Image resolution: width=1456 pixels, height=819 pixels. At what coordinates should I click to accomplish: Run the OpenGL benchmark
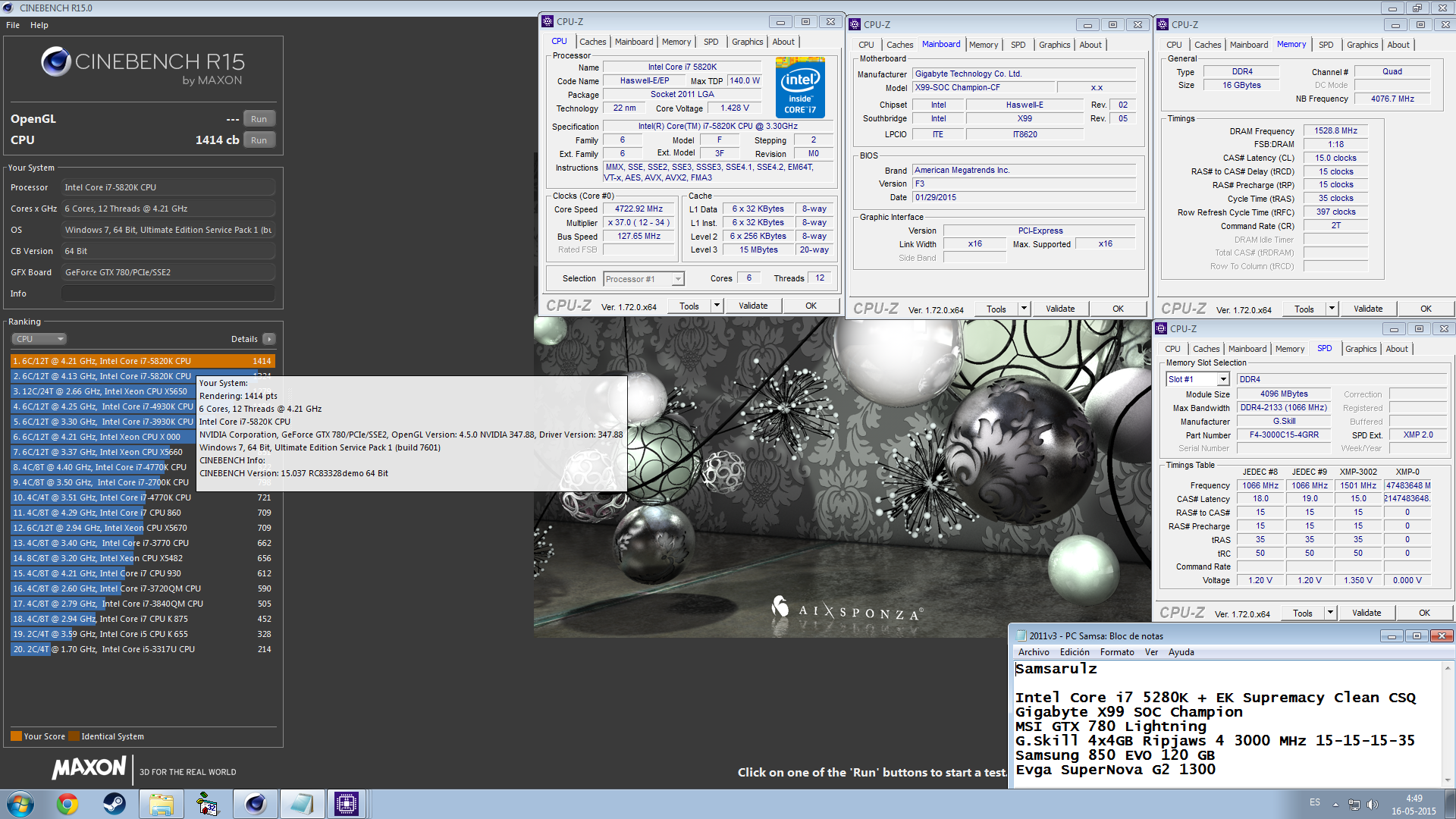(x=259, y=119)
